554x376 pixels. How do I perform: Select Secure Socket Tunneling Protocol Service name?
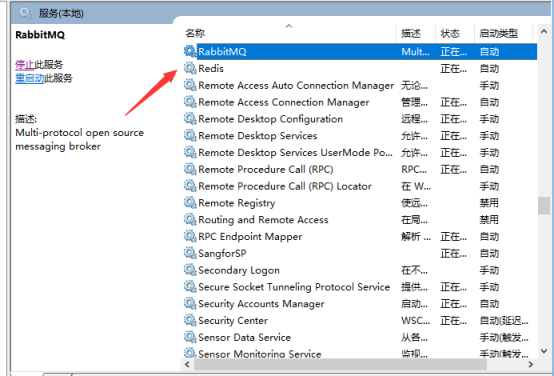click(294, 287)
